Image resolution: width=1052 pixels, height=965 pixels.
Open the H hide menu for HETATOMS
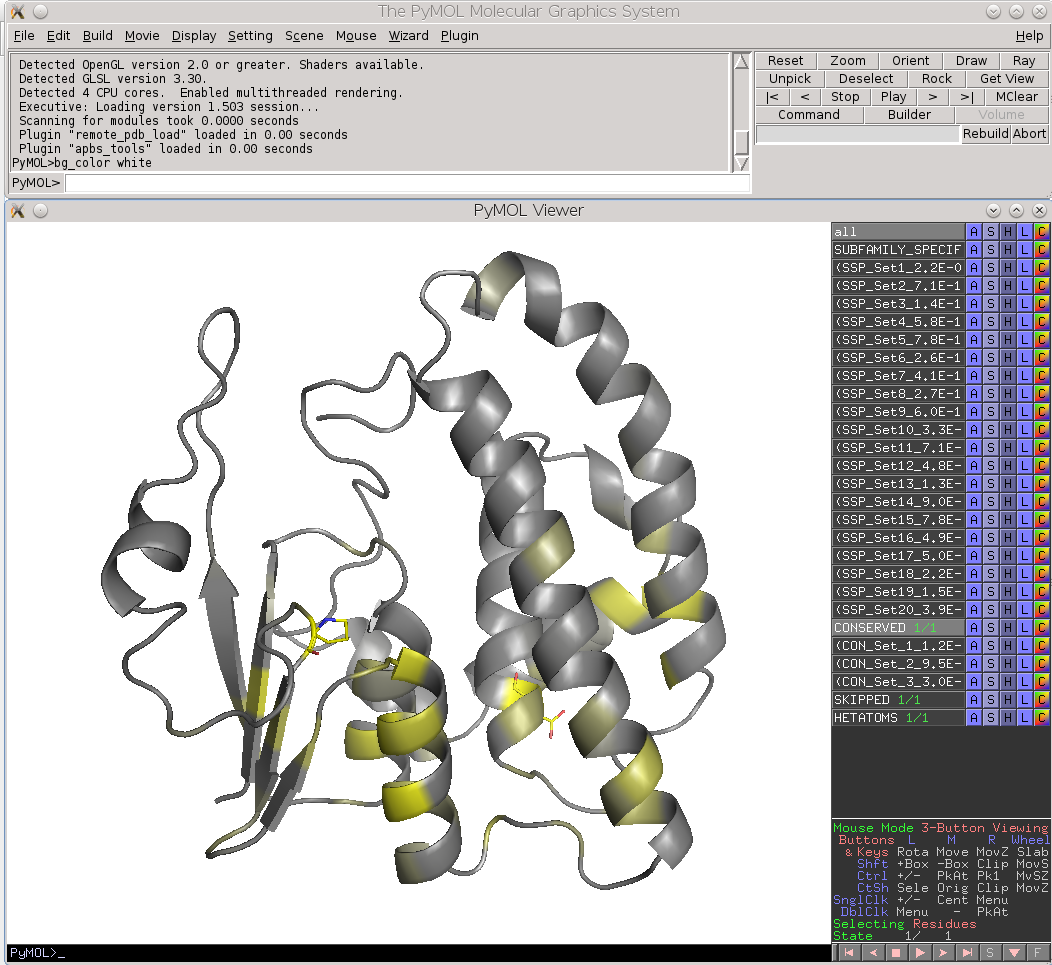click(x=1008, y=717)
